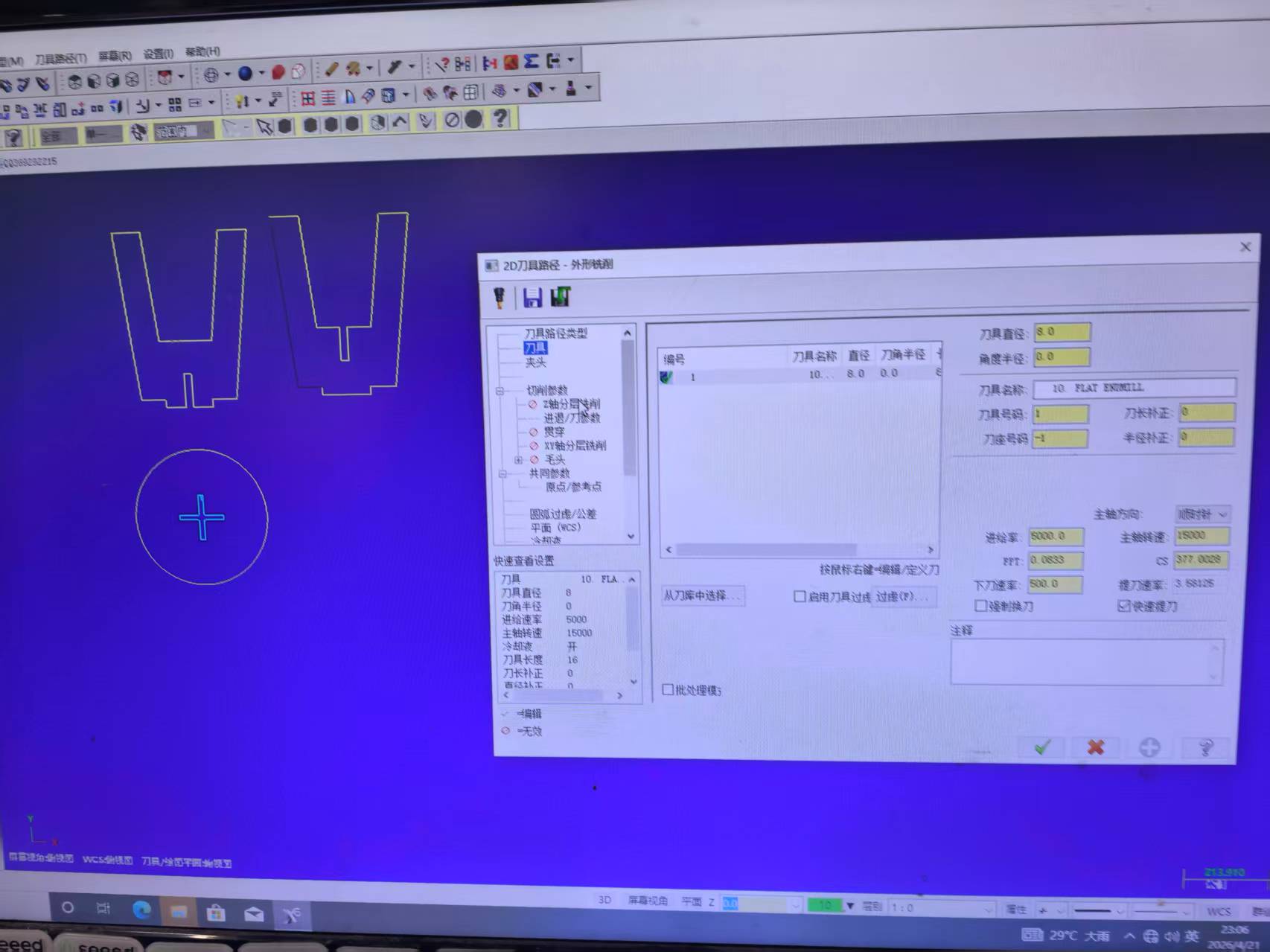
Task: Toggle the 快速提刀 checkbox
Action: click(x=1123, y=606)
